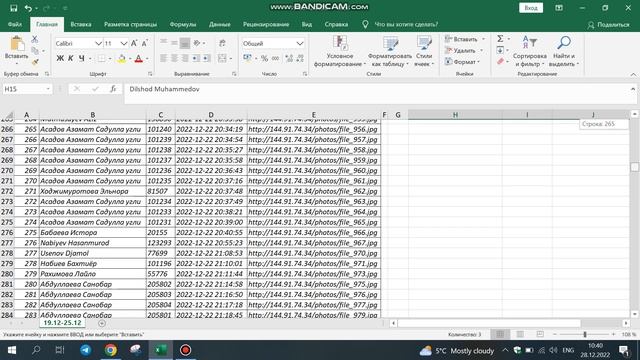This screenshot has height=360, width=640.
Task: Click the Вход sign-in button
Action: tap(531, 8)
